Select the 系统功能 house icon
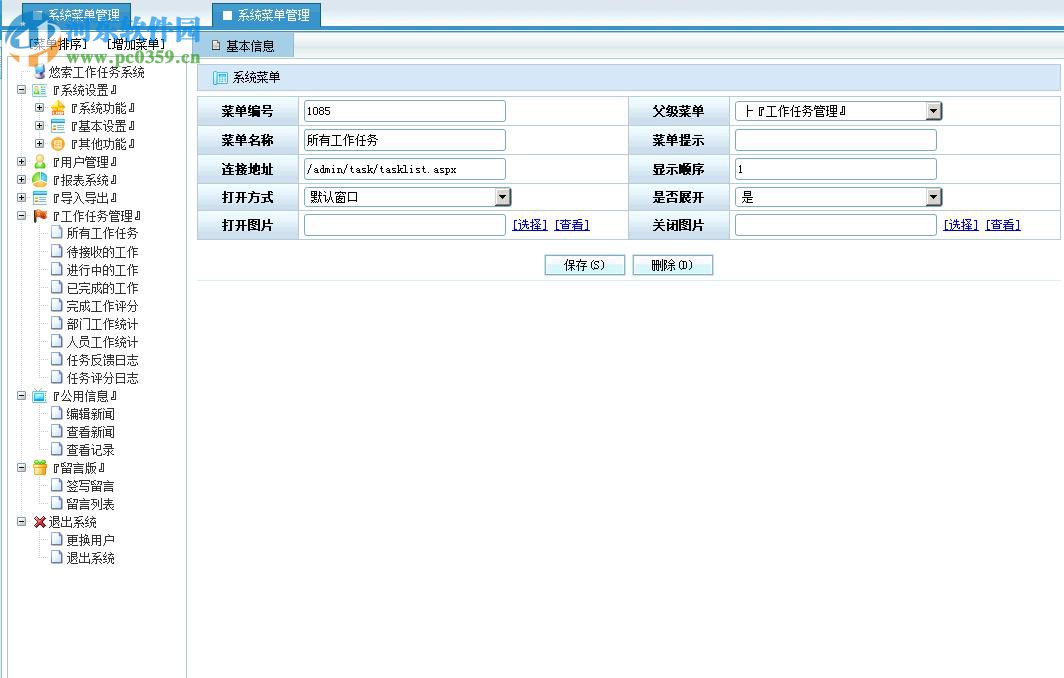 [56, 107]
